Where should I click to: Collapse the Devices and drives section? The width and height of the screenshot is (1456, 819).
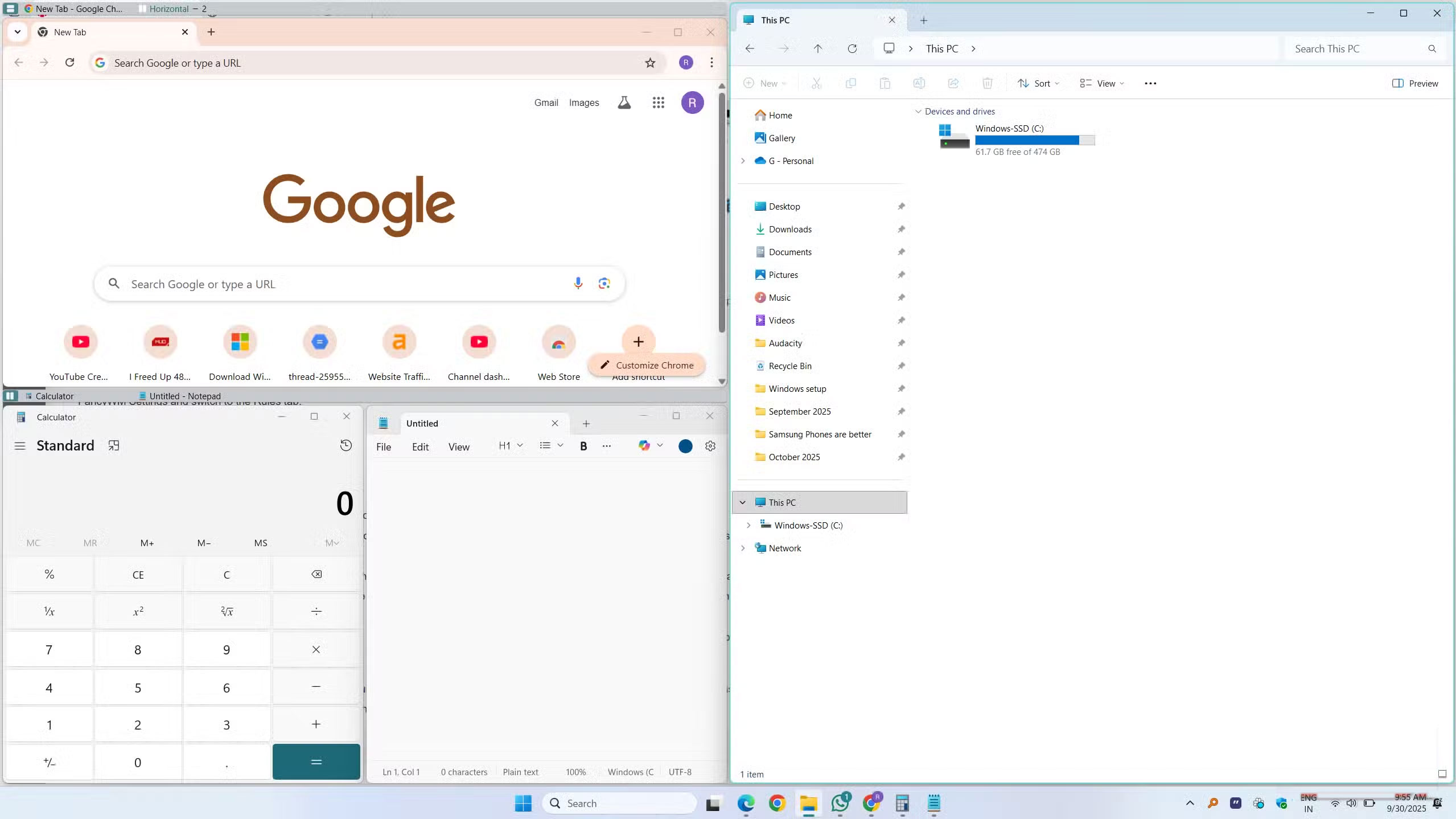(x=917, y=111)
